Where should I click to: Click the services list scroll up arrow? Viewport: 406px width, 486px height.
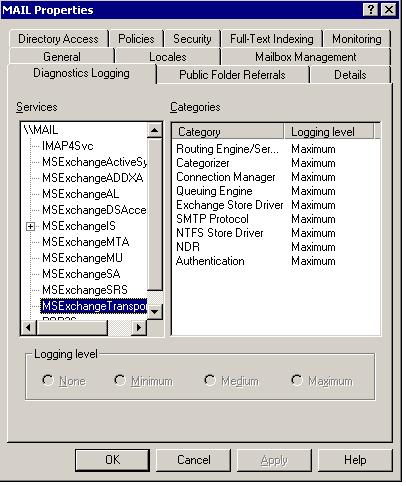tap(154, 130)
